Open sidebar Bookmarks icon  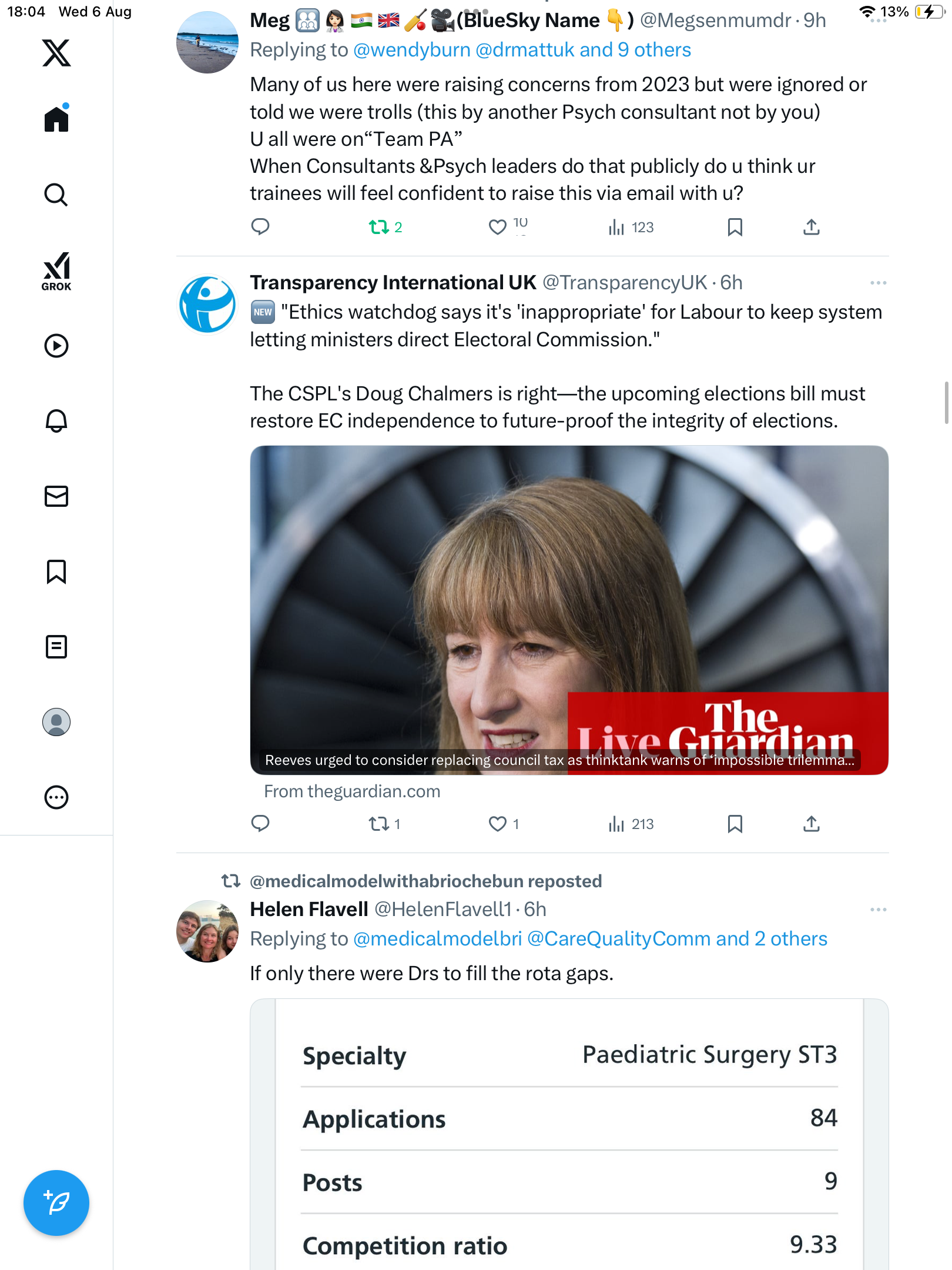coord(56,571)
